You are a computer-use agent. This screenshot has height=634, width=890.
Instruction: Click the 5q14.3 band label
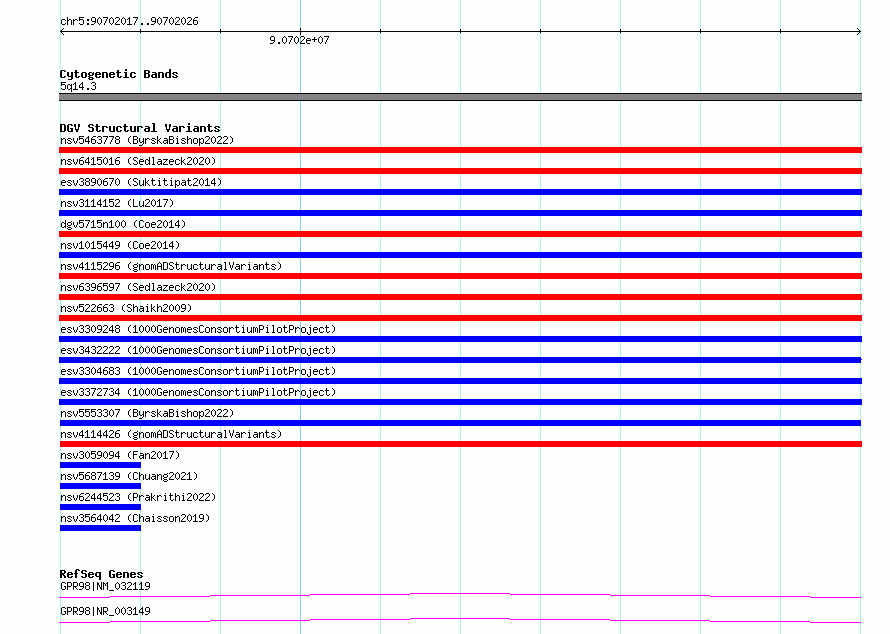78,86
